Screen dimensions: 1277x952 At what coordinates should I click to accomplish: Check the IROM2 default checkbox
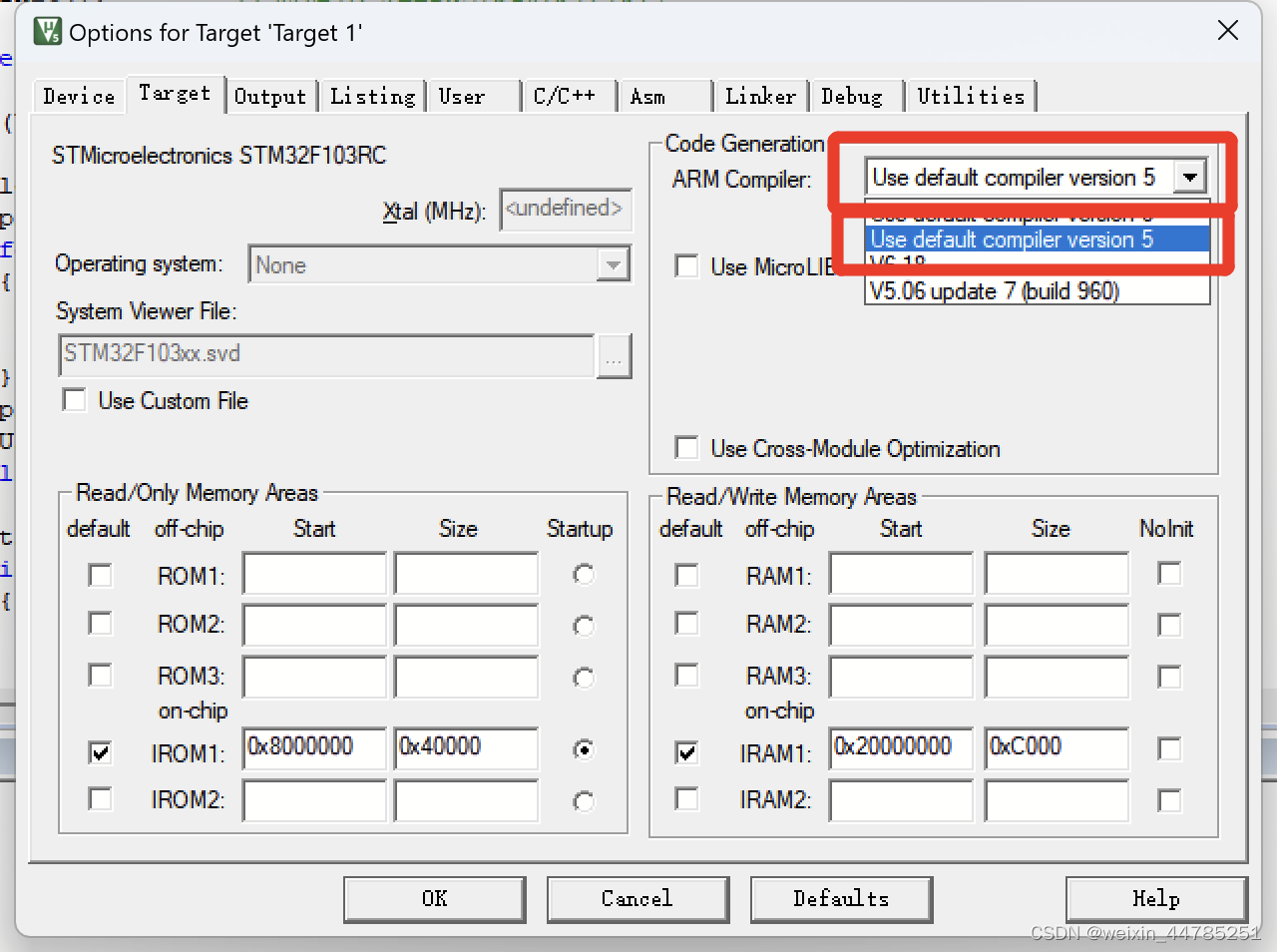(x=100, y=798)
